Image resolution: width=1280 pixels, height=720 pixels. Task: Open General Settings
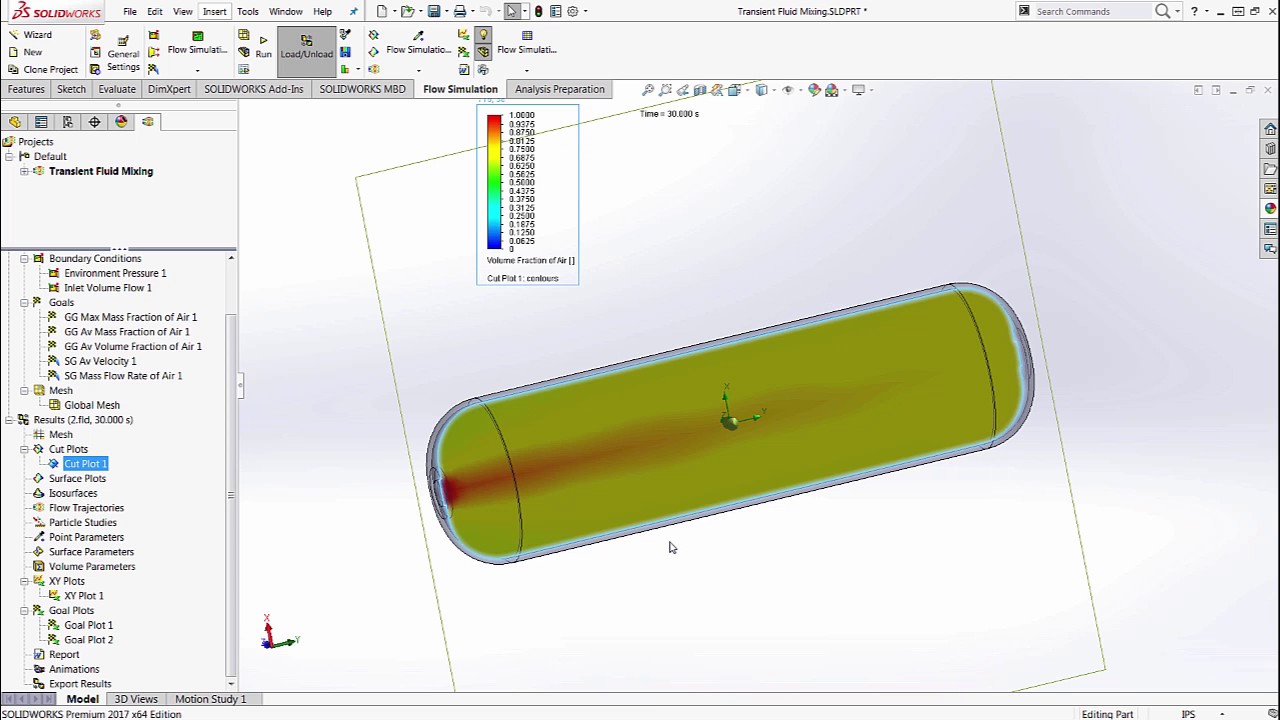123,53
